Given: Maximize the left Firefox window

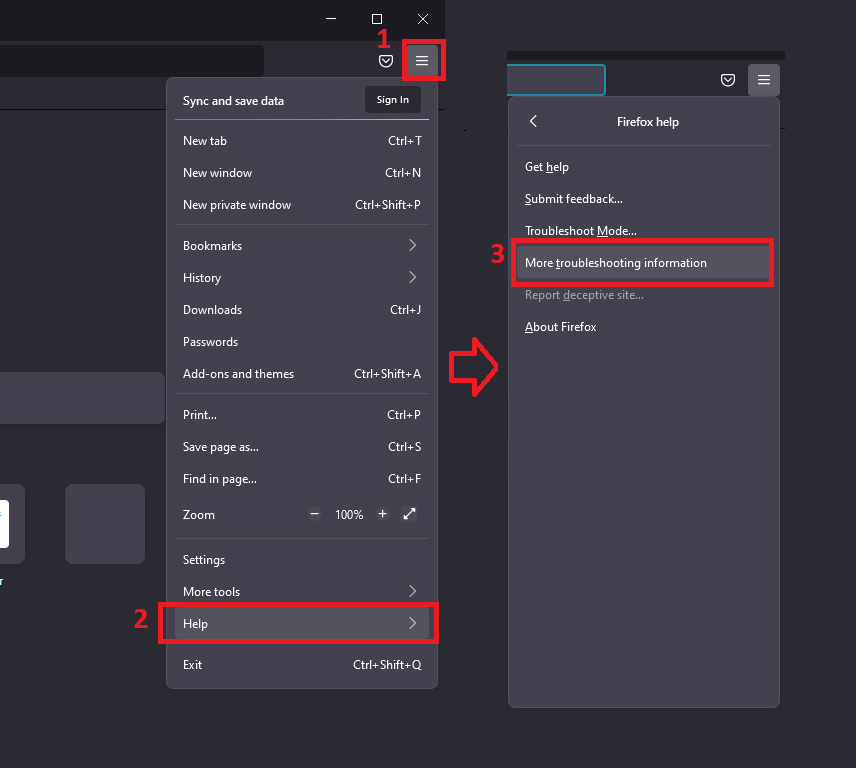Looking at the screenshot, I should pos(377,19).
